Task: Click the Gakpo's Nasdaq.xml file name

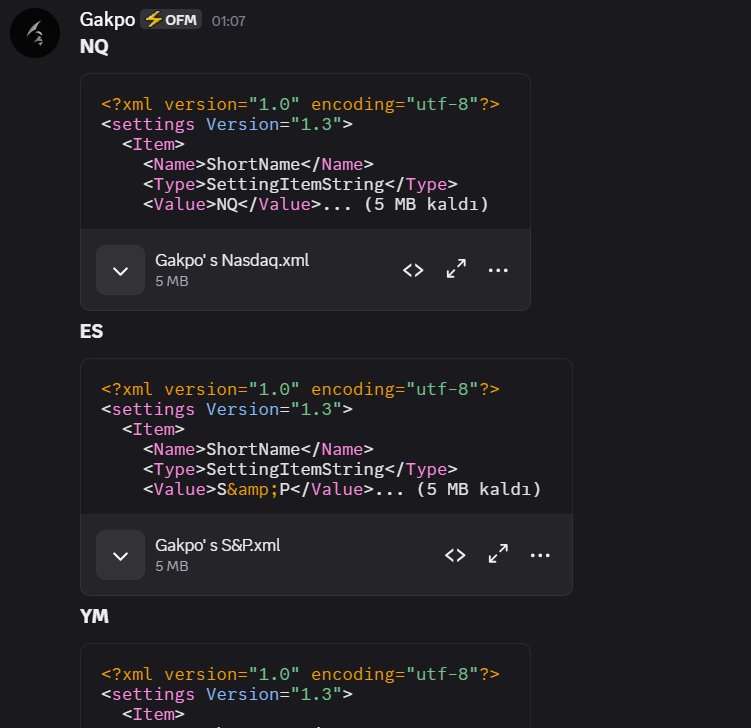Action: tap(232, 261)
